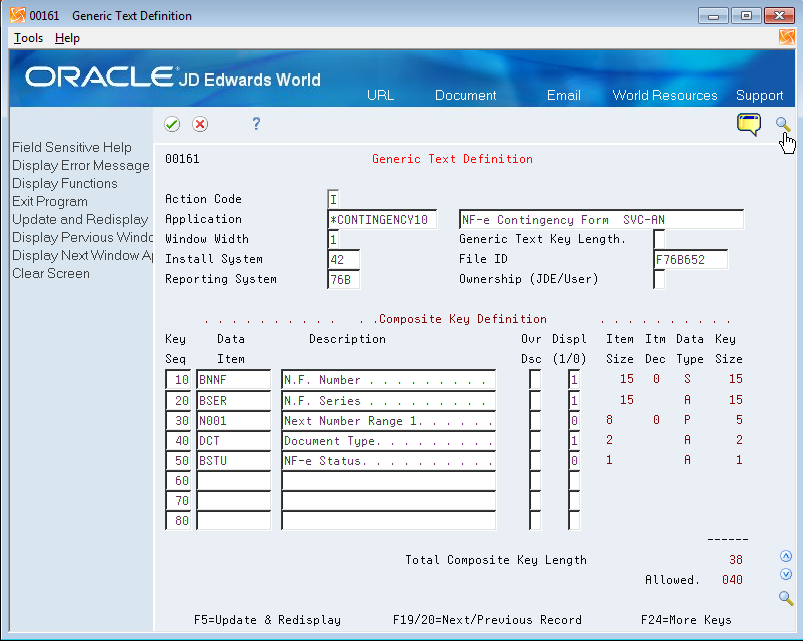Click the Install System field
Viewport: 803px width, 641px height.
tap(343, 259)
